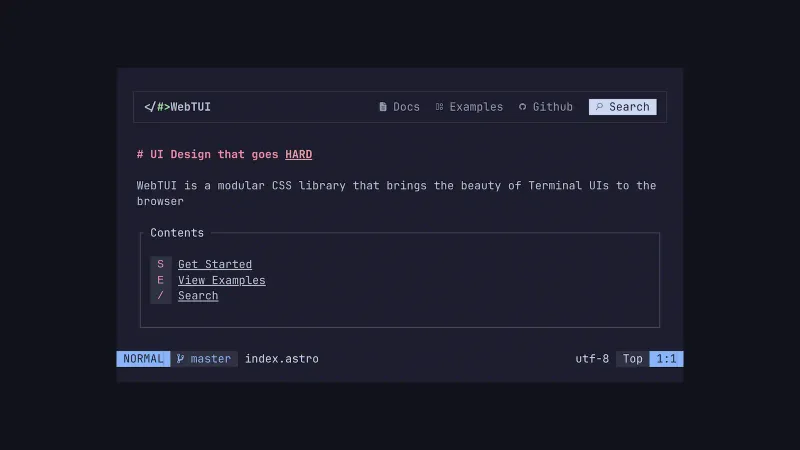Open the Examples navigation item
Screen dimensions: 800x450
[x=476, y=107]
